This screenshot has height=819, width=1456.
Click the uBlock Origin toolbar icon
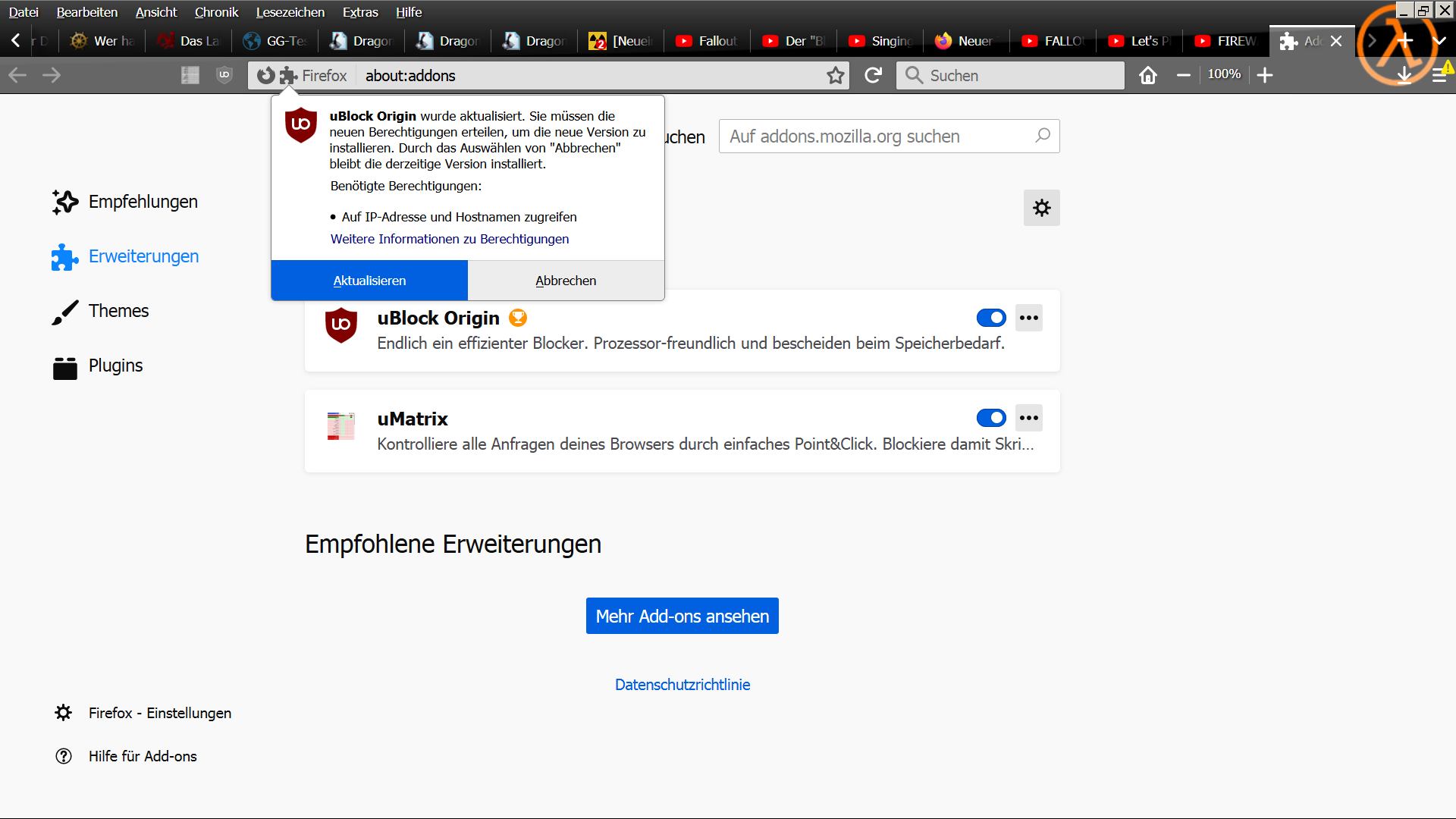(x=224, y=75)
